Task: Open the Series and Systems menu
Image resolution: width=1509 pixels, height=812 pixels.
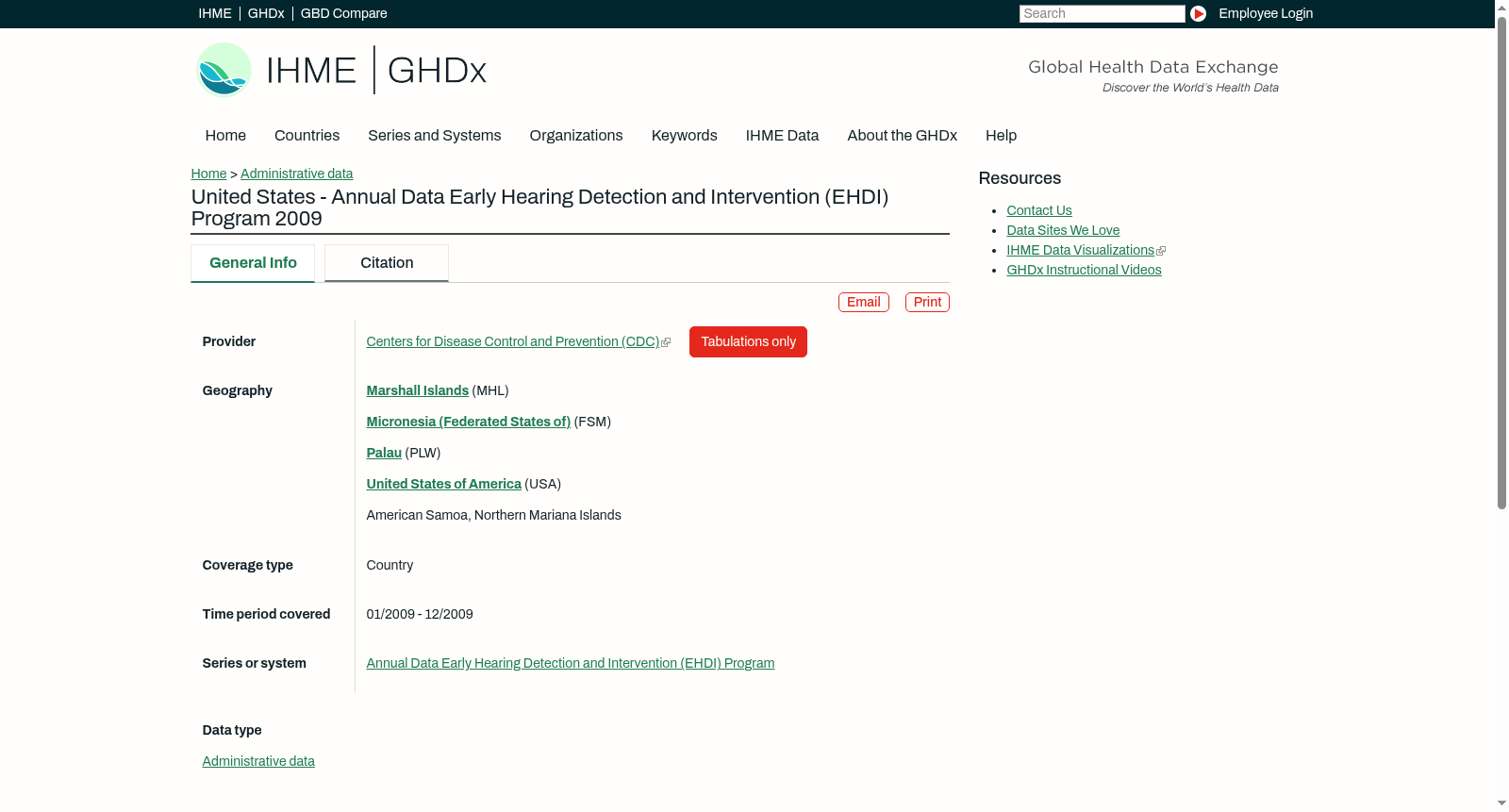Action: coord(434,136)
